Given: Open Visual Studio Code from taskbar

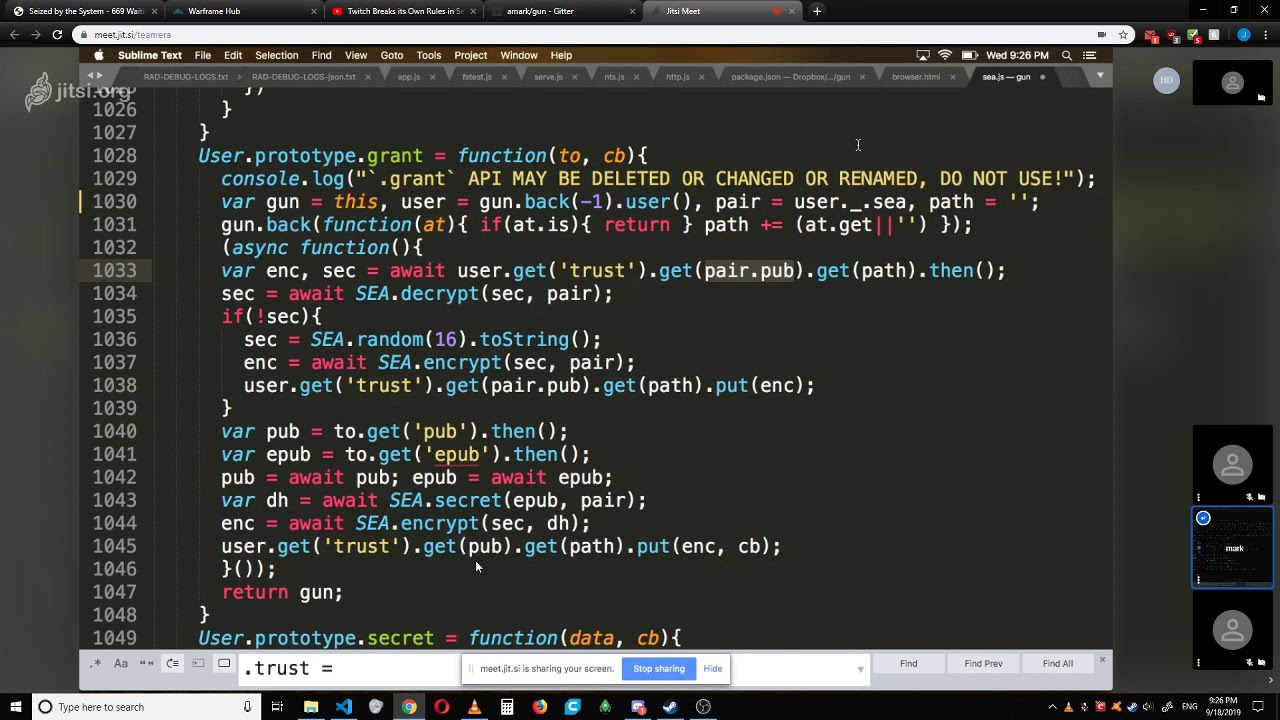Looking at the screenshot, I should (344, 707).
